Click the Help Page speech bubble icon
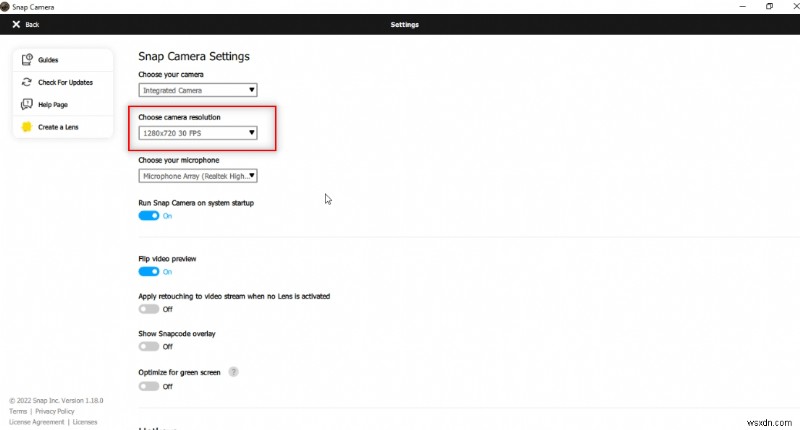The height and width of the screenshot is (430, 800). (27, 105)
